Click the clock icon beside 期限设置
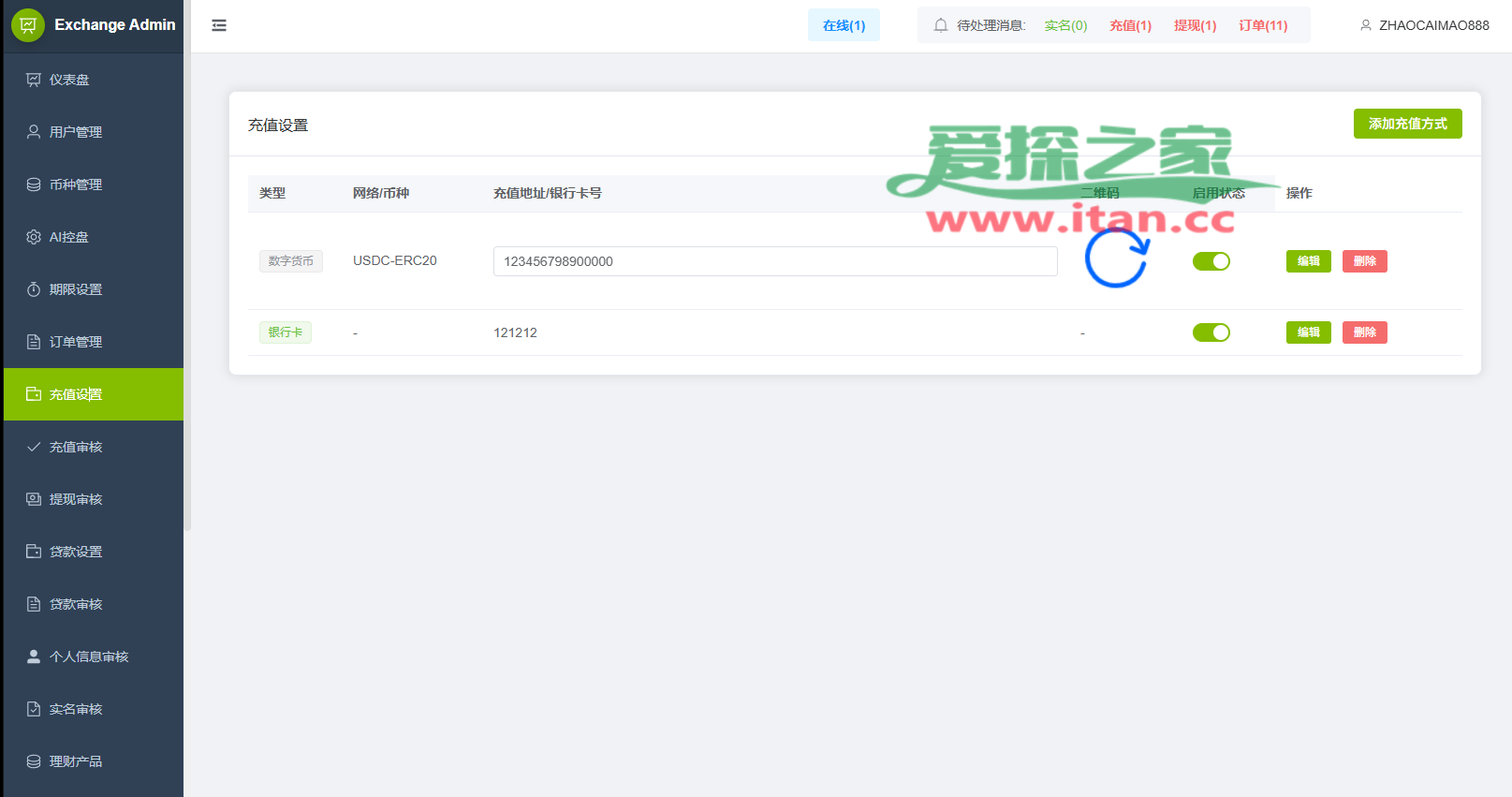 click(x=34, y=289)
